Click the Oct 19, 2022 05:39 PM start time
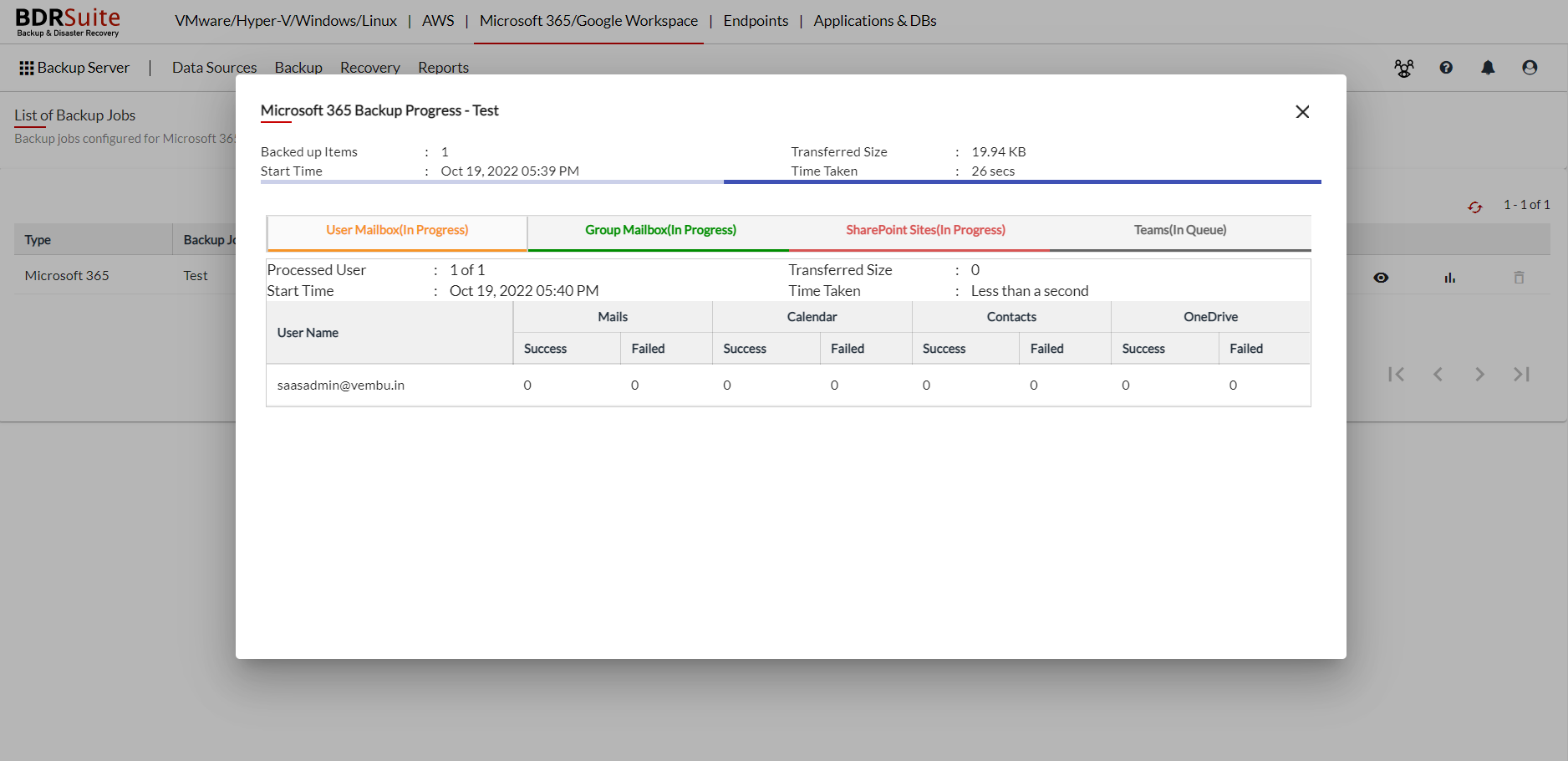Screen dimensions: 1568x761 pos(510,171)
